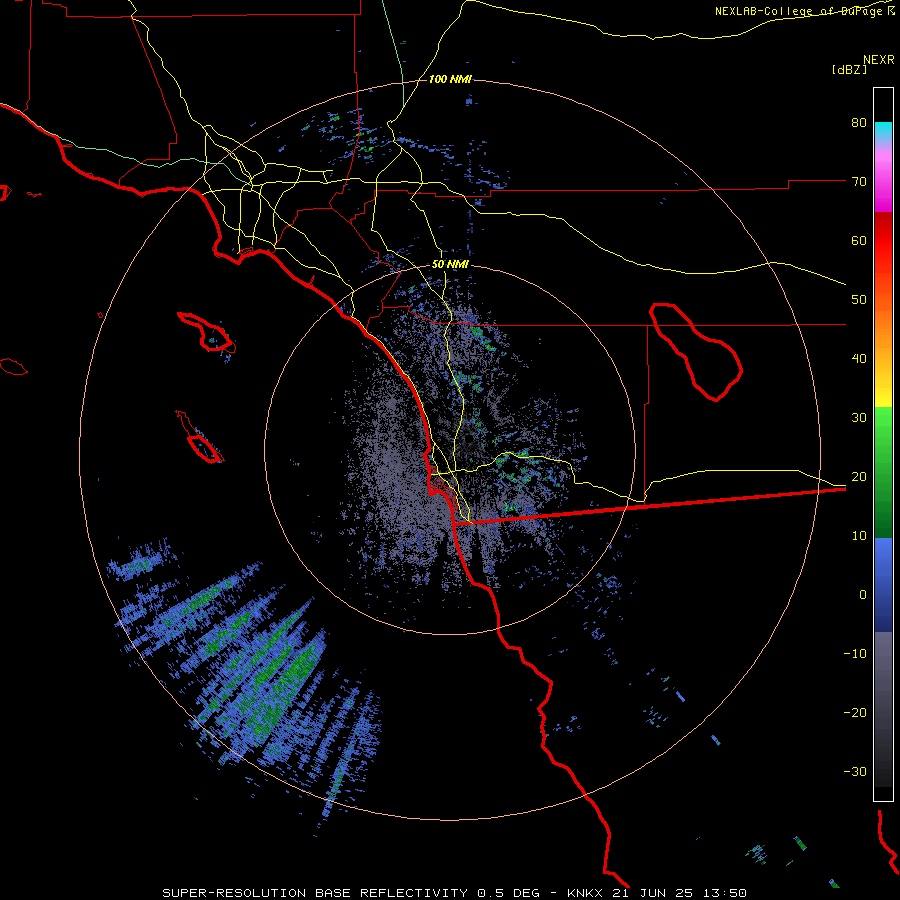
Task: Click the [dBZ] units label
Action: [849, 69]
